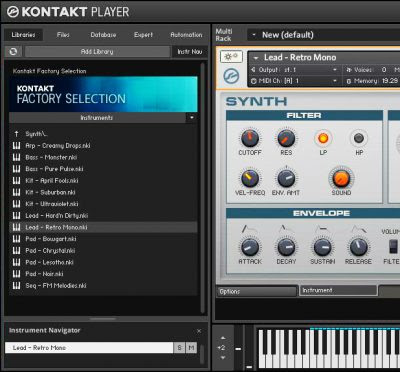
Task: Solo Lead - Retro Mono in navigator
Action: click(180, 348)
